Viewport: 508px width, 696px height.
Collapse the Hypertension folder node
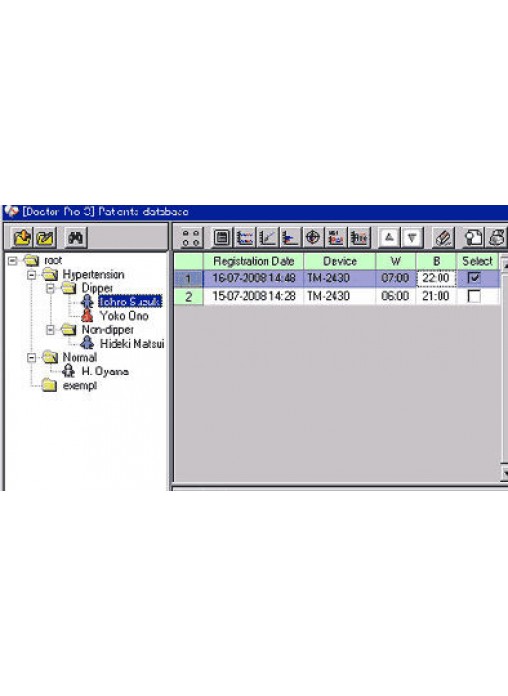tap(32, 275)
